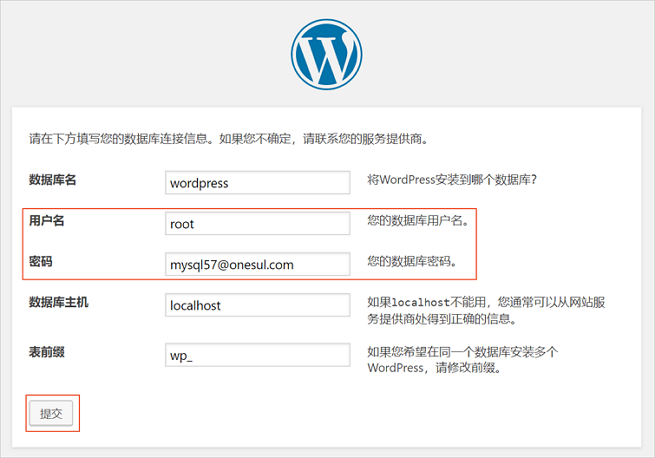Click the 密码 label
This screenshot has height=458, width=655.
[x=41, y=262]
